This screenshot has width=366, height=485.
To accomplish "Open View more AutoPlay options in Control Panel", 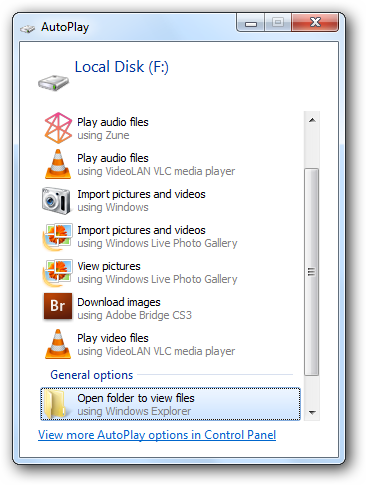I will click(157, 435).
